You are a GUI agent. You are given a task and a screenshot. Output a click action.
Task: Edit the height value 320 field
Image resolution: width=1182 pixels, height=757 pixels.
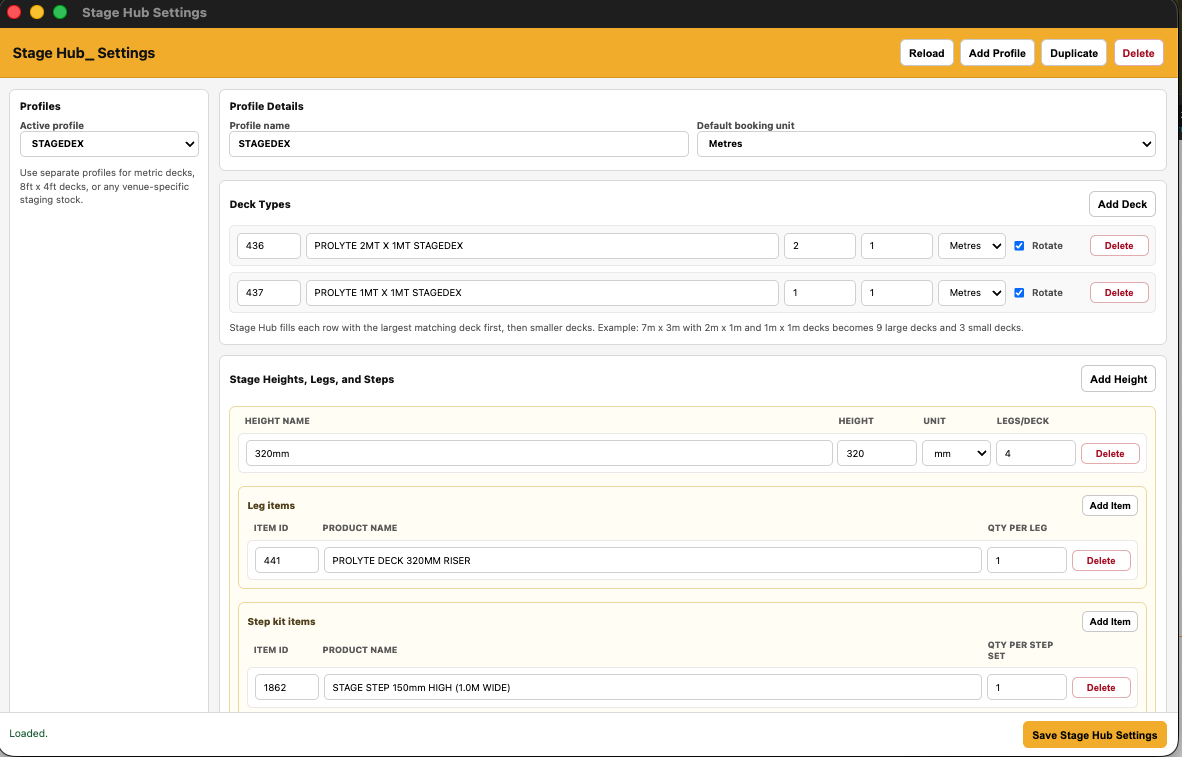877,454
